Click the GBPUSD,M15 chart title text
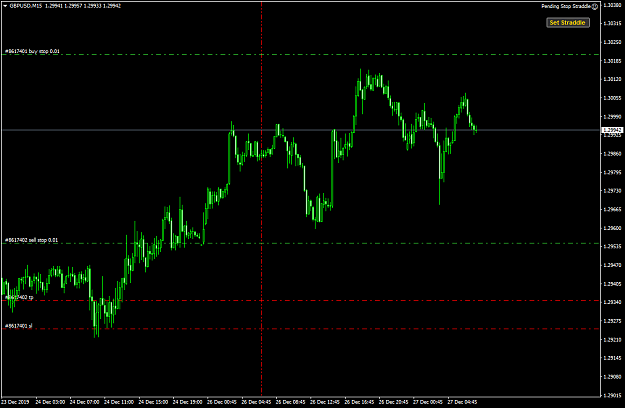625x408 pixels. tap(26, 6)
